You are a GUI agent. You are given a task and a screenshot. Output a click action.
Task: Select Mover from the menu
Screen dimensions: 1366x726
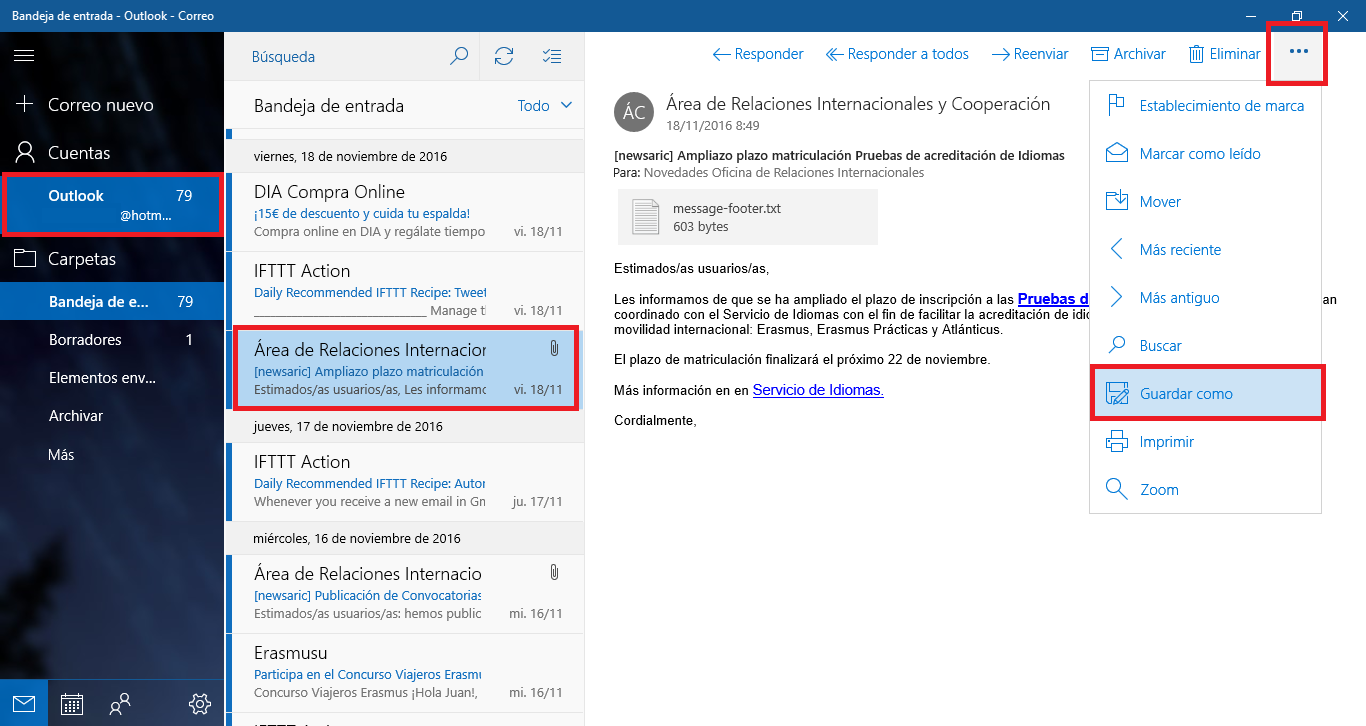(x=1205, y=201)
